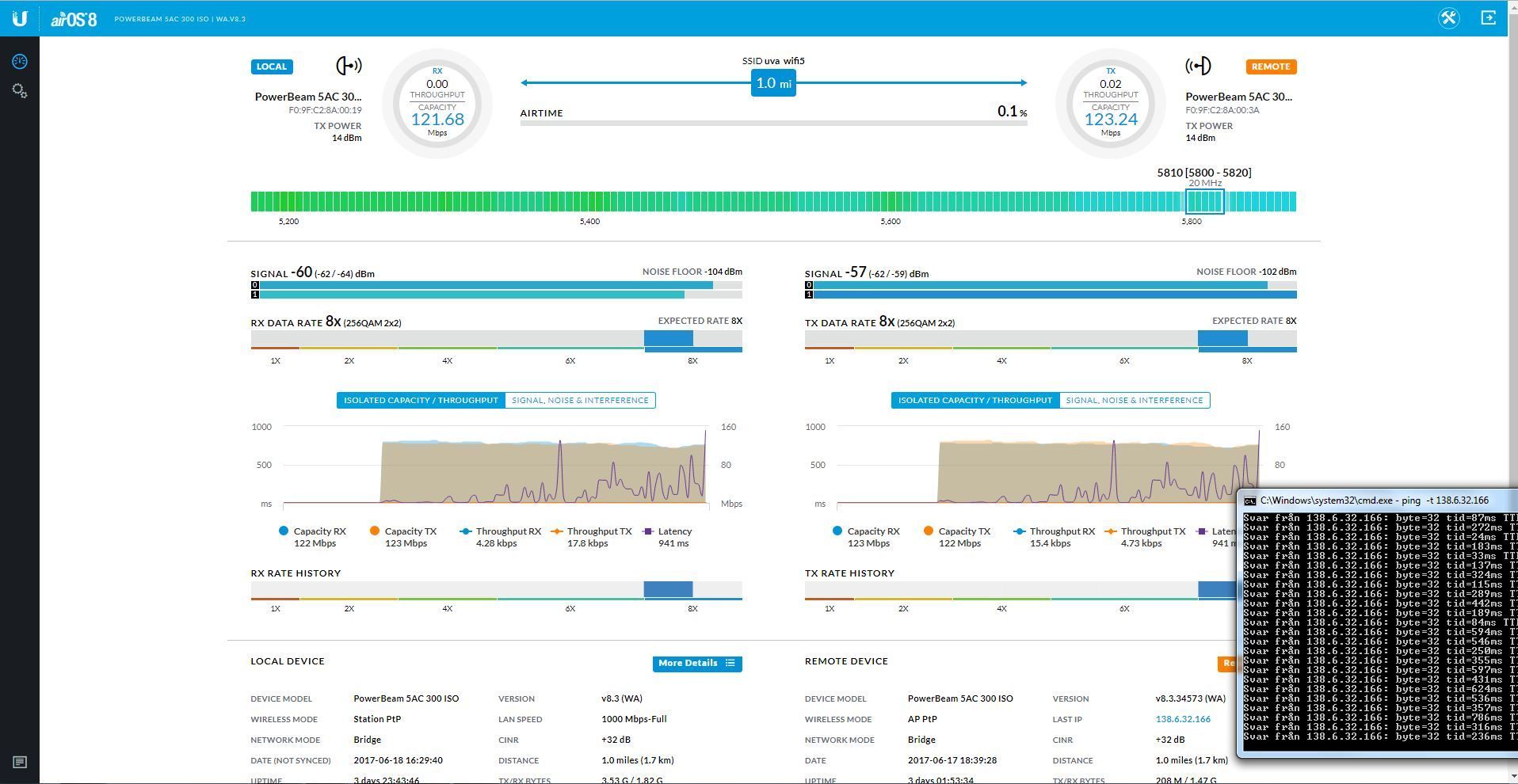This screenshot has height=784, width=1518.
Task: Click the local NOISE FLOOR -104 dBm text
Action: 692,272
